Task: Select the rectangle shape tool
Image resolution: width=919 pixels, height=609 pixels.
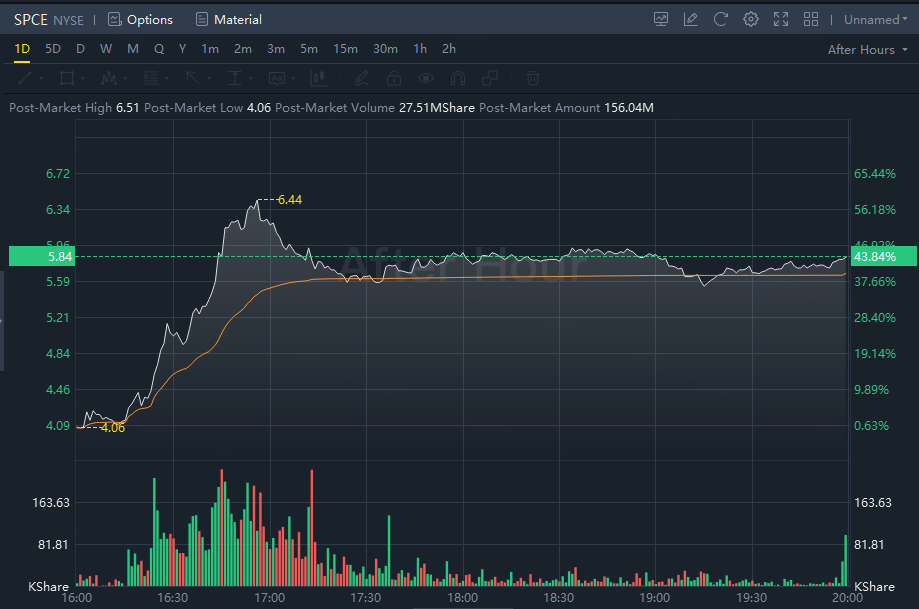Action: click(67, 78)
